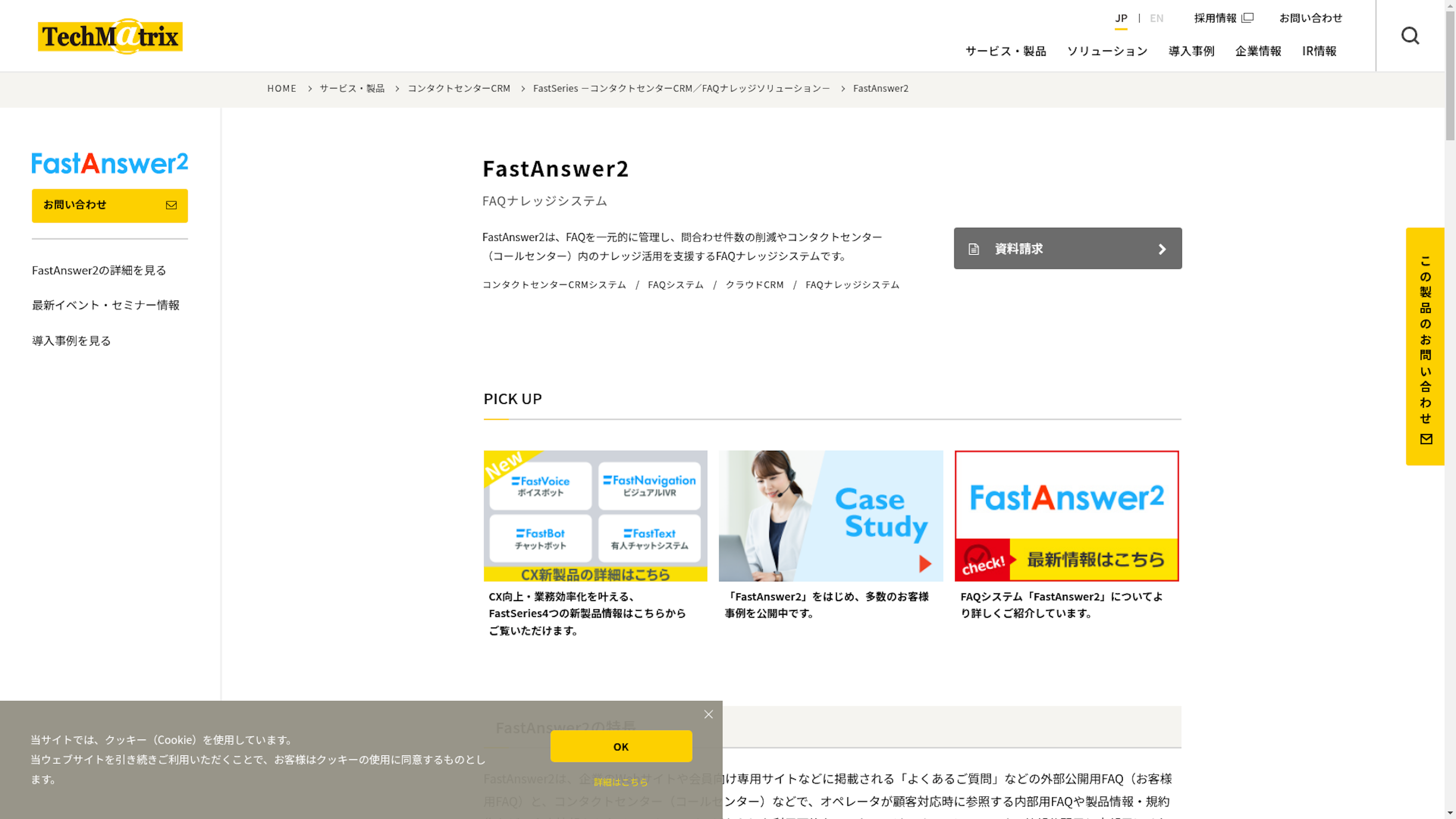Click the chevron arrow on 資料請求 button
1456x819 pixels.
1162,249
